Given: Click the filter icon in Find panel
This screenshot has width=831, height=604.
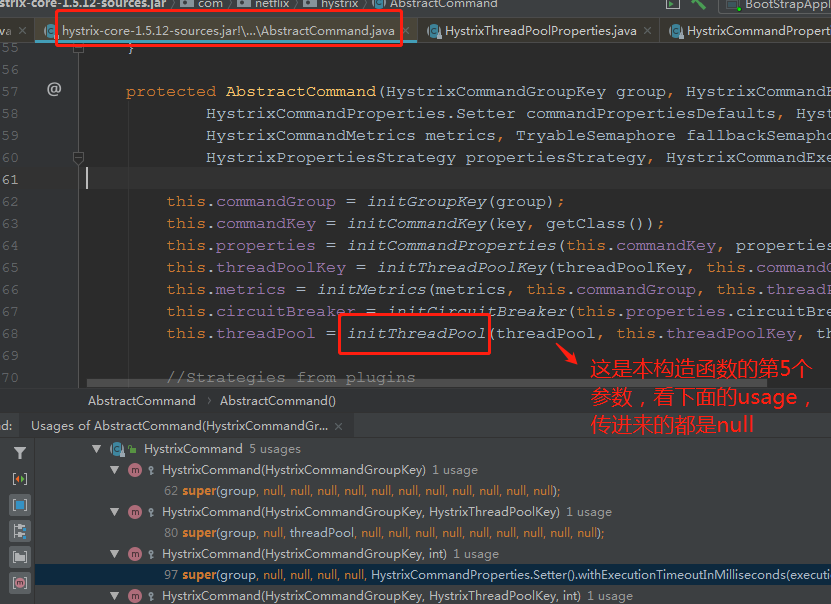Looking at the screenshot, I should click(x=20, y=453).
